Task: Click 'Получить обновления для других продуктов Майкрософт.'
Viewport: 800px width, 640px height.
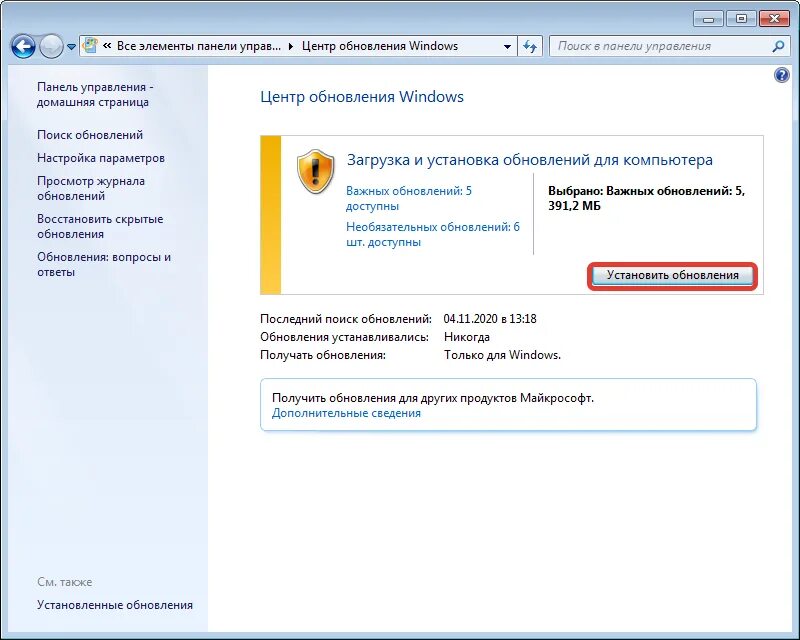Action: click(433, 398)
